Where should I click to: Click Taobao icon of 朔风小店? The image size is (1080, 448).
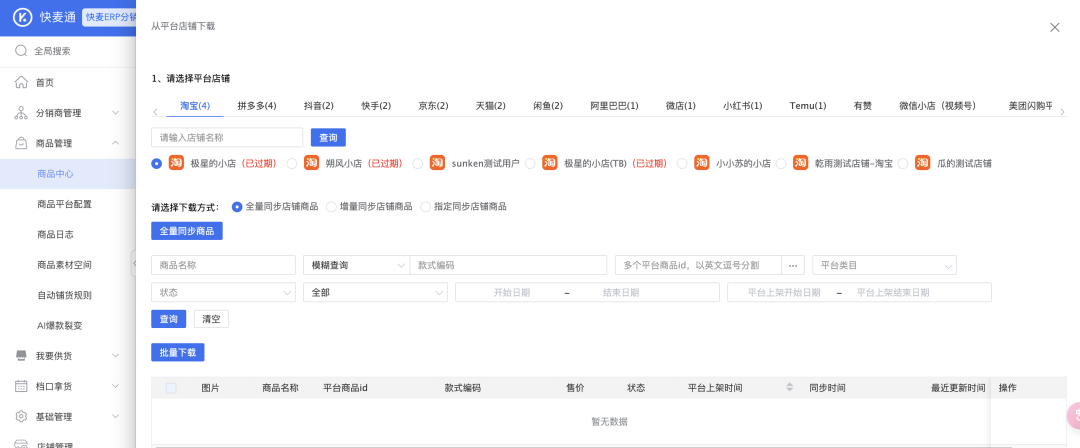[x=311, y=163]
